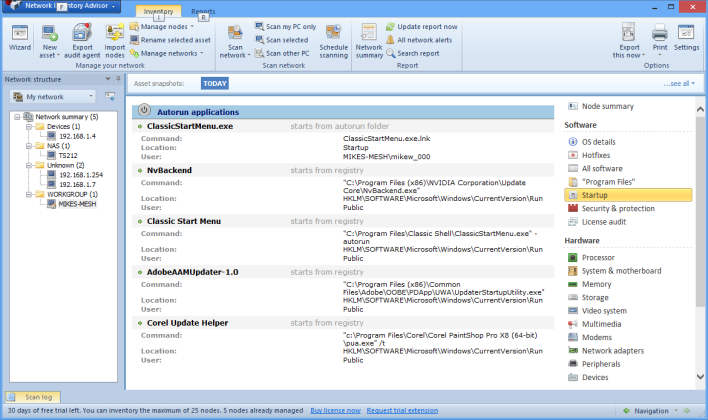
Task: Pin the Network structure panel
Action: point(118,79)
